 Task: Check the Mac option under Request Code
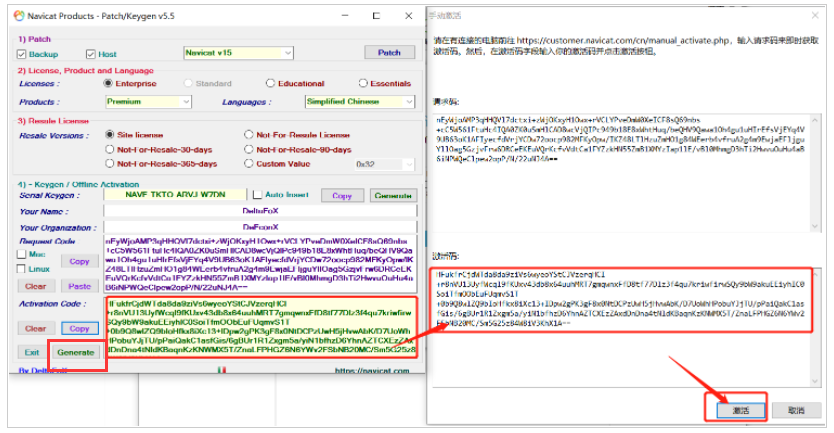pyautogui.click(x=21, y=254)
